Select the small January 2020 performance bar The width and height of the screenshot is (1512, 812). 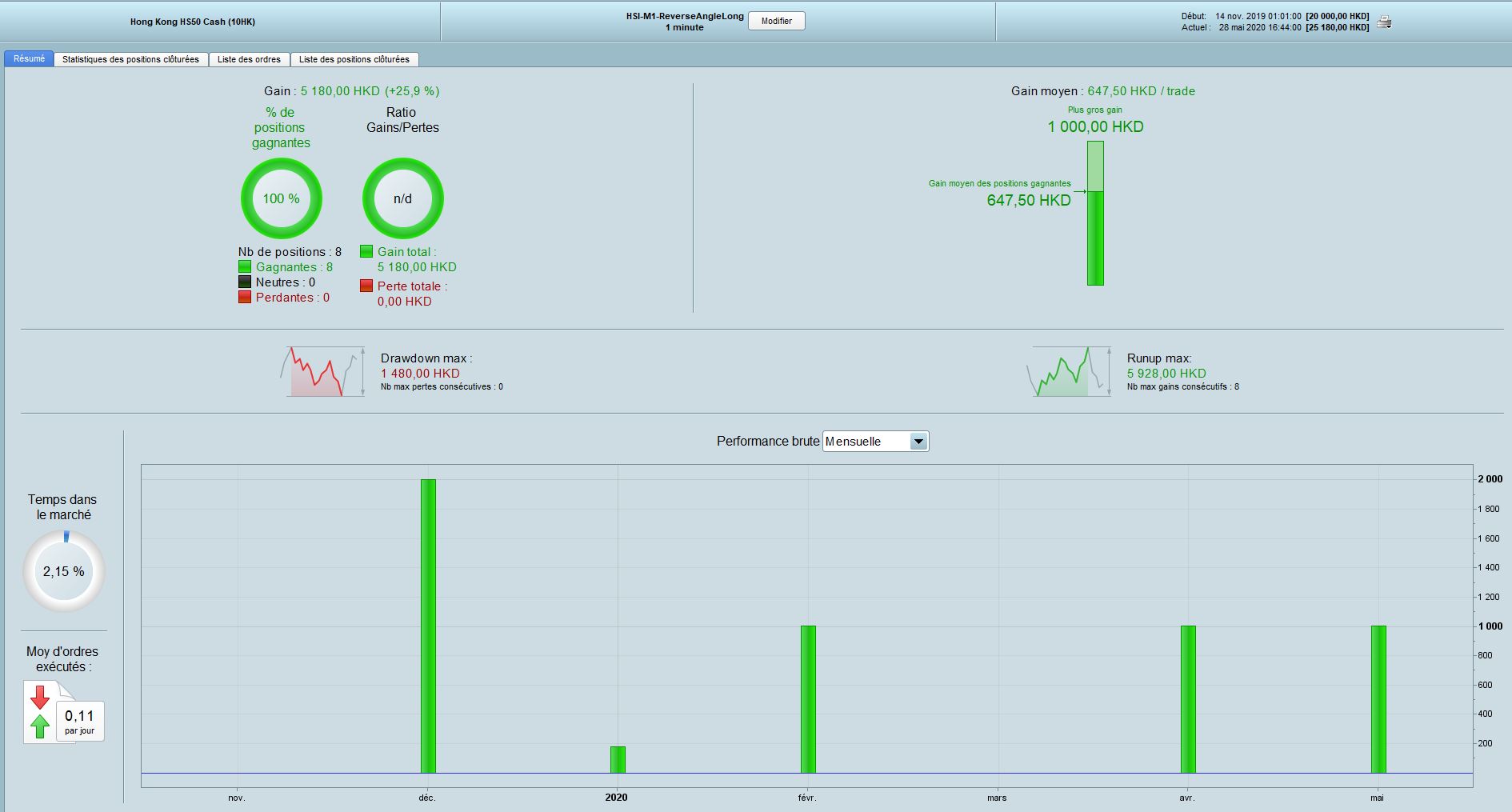[x=618, y=760]
